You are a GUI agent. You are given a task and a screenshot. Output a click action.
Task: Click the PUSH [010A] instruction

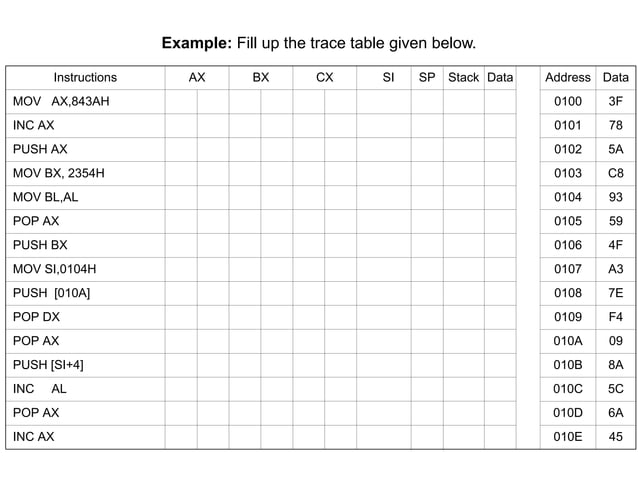[51, 293]
